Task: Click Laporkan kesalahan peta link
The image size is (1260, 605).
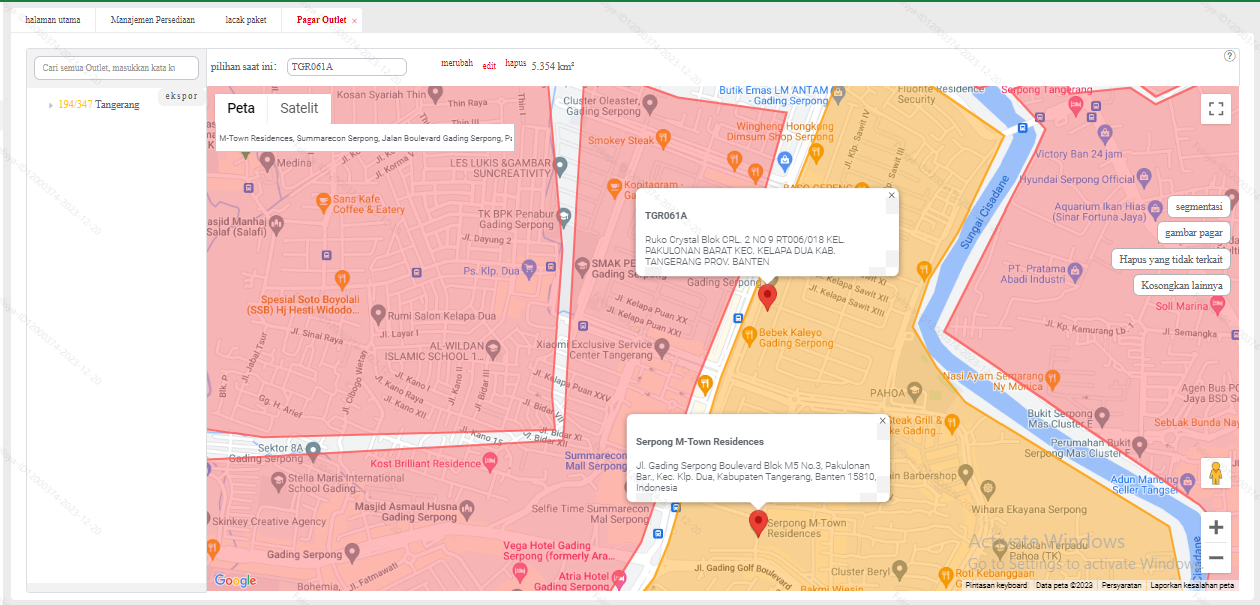Action: pyautogui.click(x=1193, y=585)
